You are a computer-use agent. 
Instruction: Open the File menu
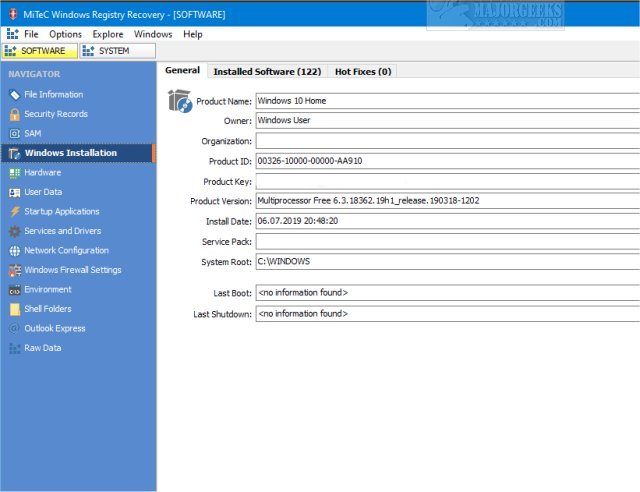coord(31,34)
